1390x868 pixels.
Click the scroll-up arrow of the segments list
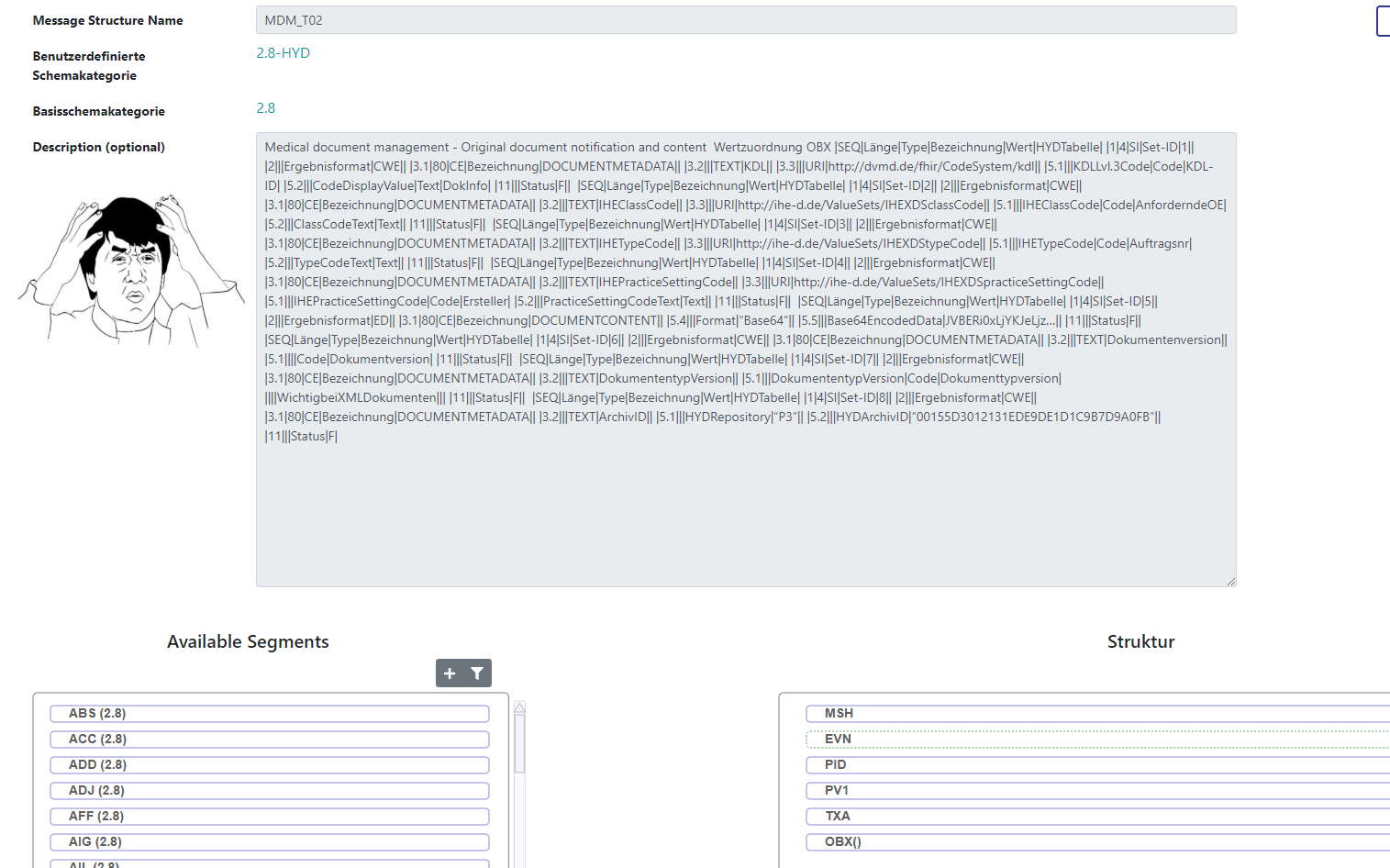[x=519, y=707]
